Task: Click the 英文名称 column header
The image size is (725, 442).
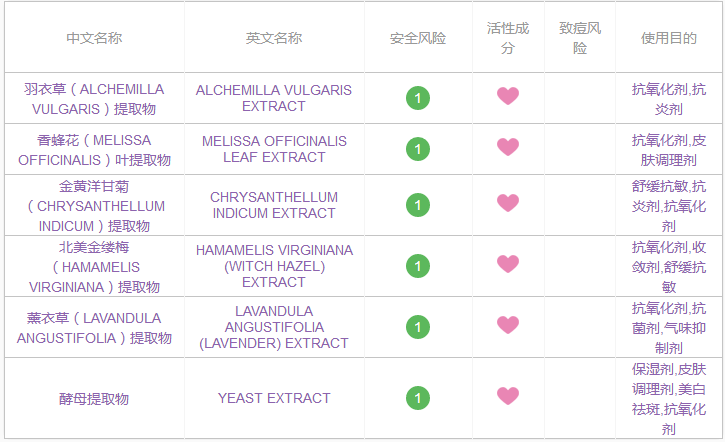Action: [x=274, y=39]
